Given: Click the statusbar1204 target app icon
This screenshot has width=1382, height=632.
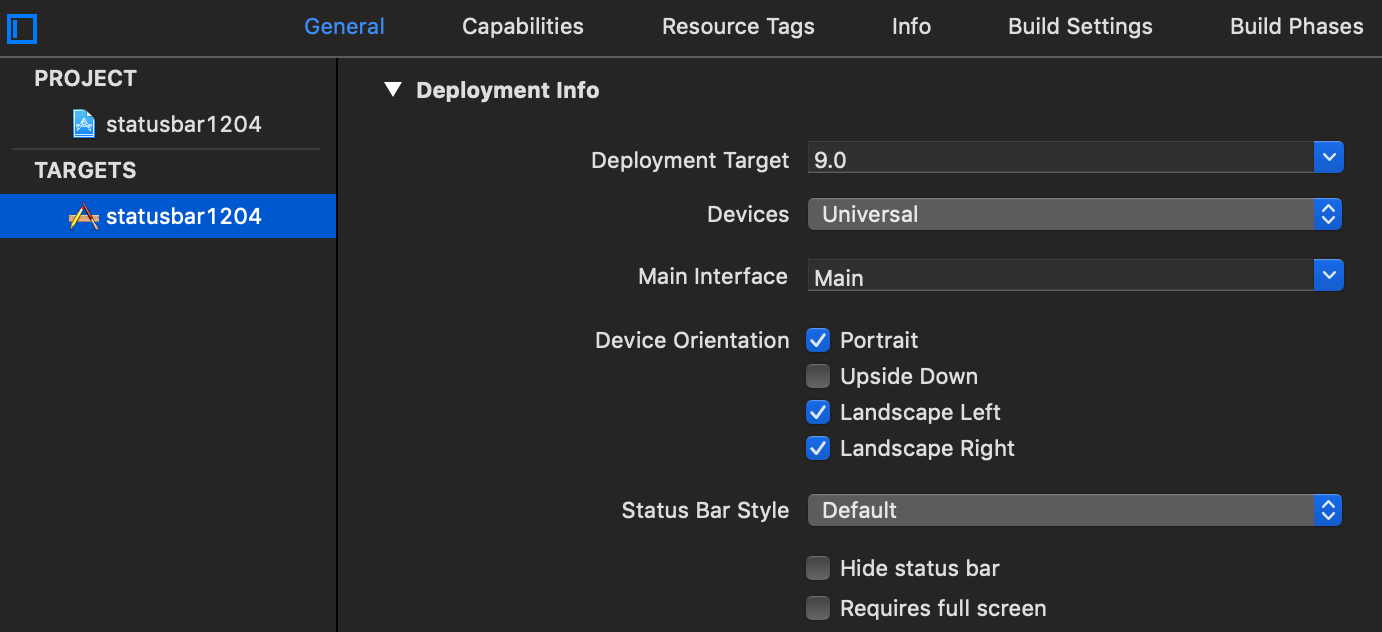Looking at the screenshot, I should tap(84, 216).
